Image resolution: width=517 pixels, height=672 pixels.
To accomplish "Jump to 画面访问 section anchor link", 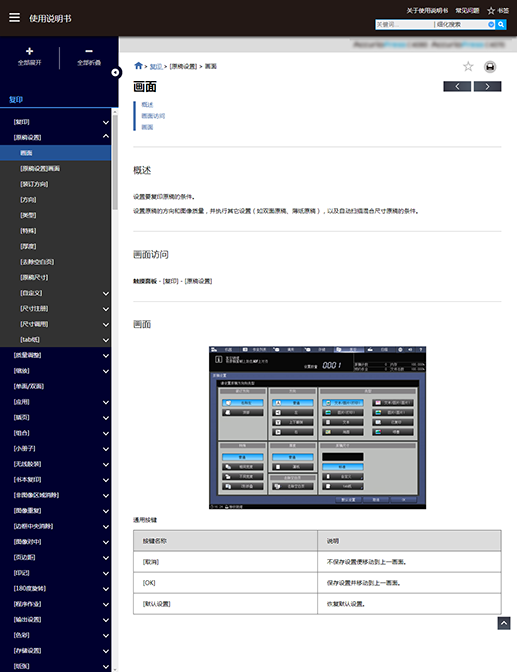I will tap(153, 116).
